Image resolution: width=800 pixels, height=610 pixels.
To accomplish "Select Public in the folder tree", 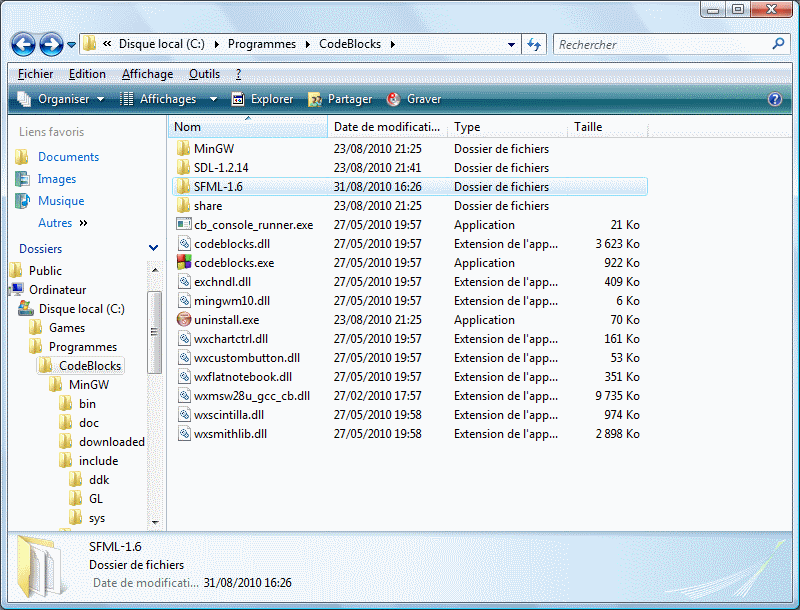I will point(45,271).
